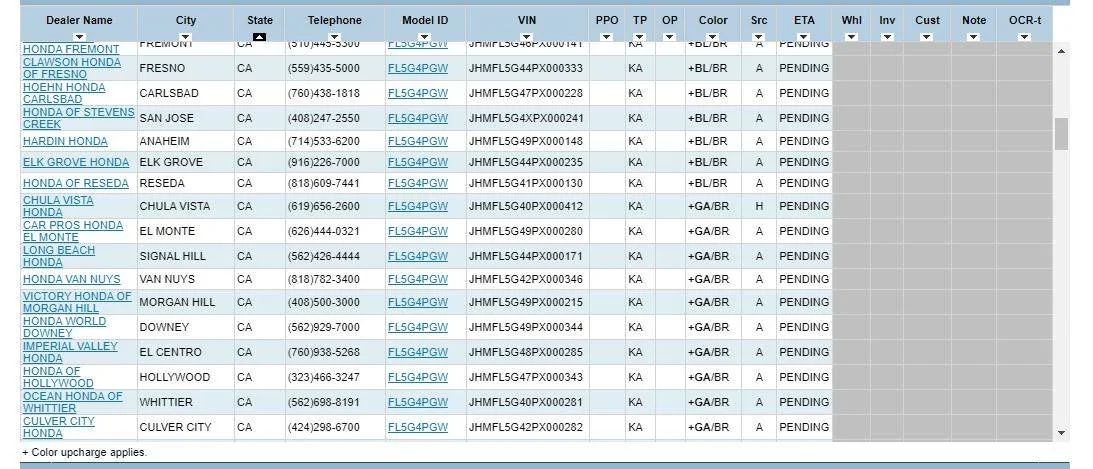
Task: Open the Cust column filter dropdown
Action: (926, 37)
